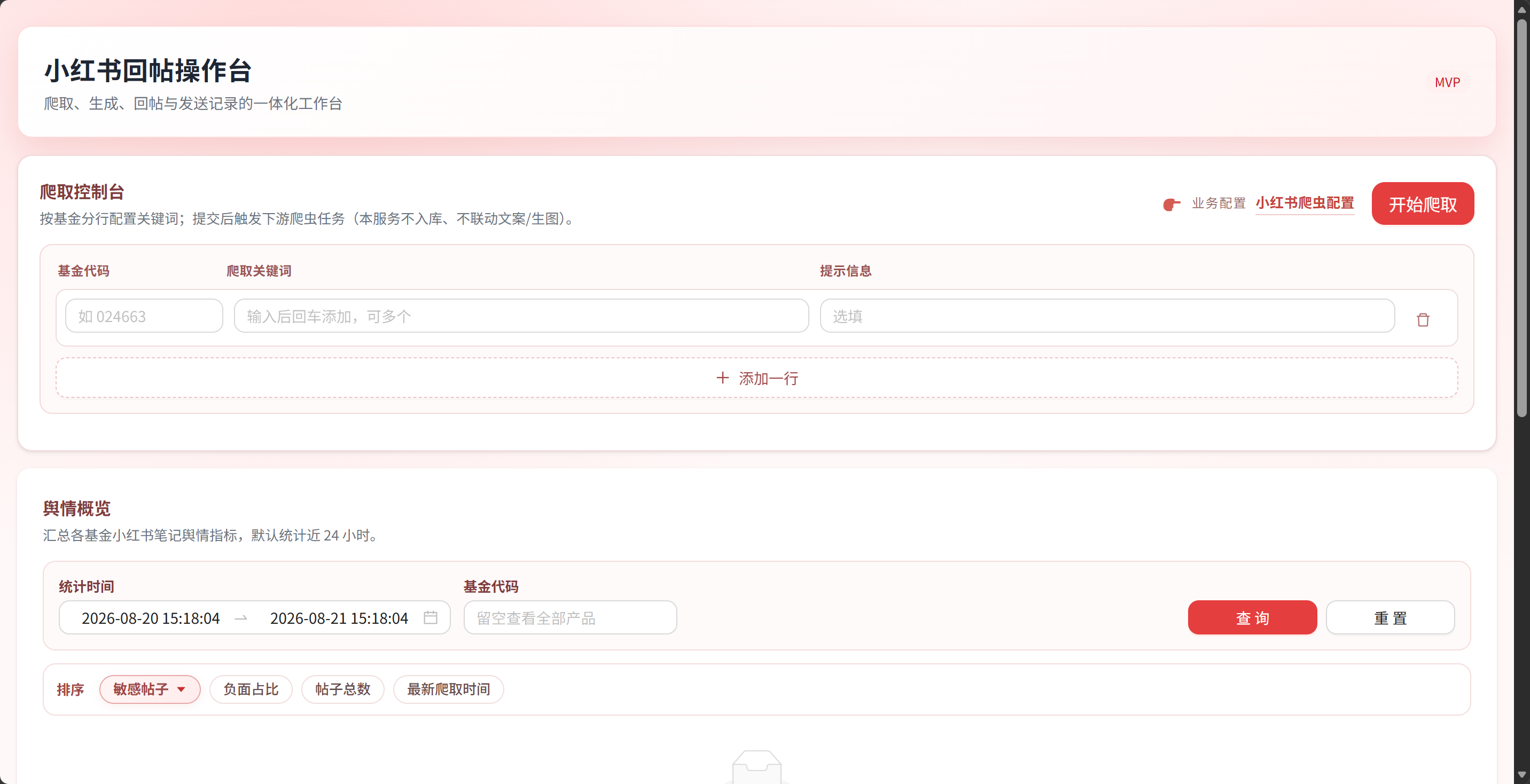Set start date 2026-08-20 15:18:04
1530x784 pixels.
tap(150, 618)
